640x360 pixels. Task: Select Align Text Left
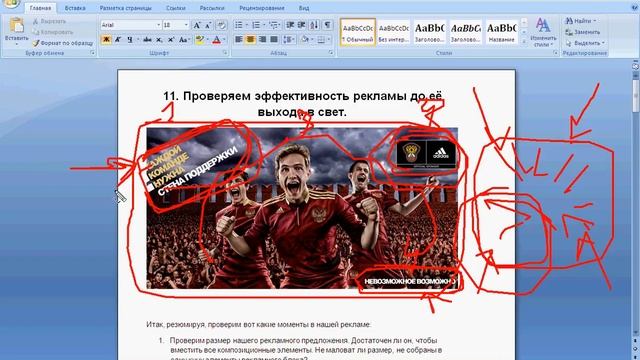pyautogui.click(x=239, y=40)
